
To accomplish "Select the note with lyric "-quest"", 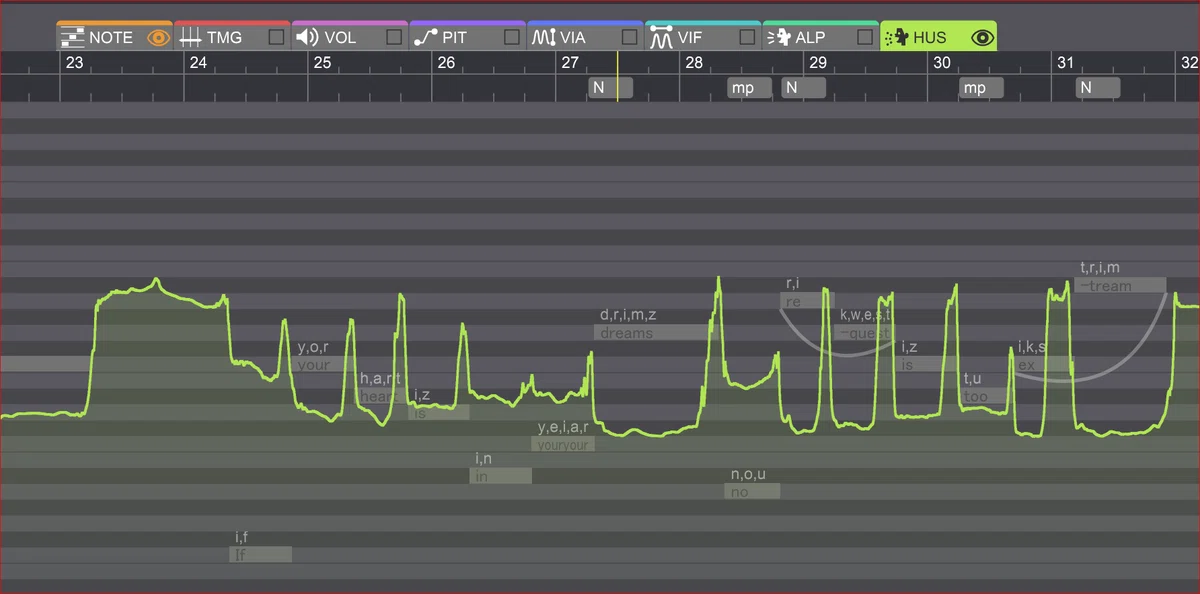I will coord(865,333).
